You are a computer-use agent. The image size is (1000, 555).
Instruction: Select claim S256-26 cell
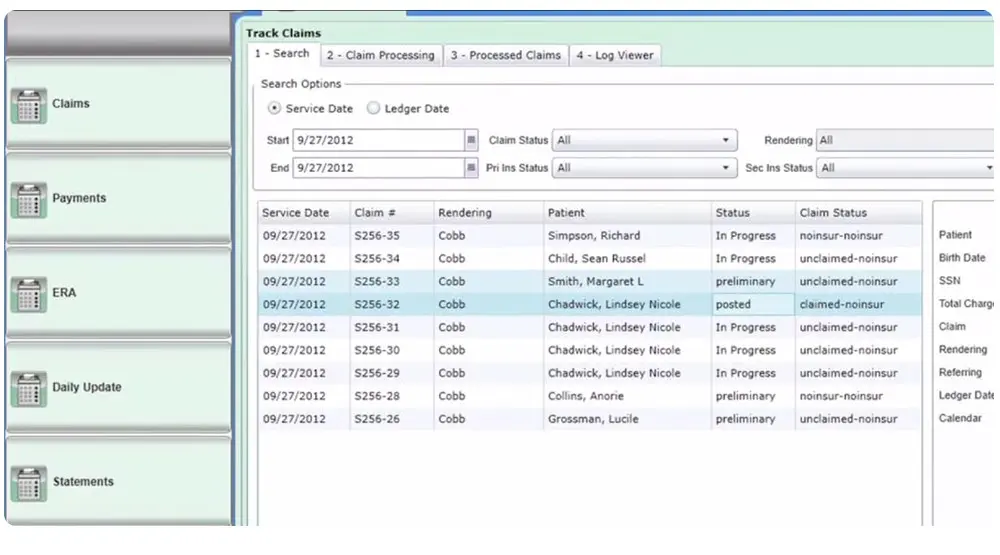(392, 419)
